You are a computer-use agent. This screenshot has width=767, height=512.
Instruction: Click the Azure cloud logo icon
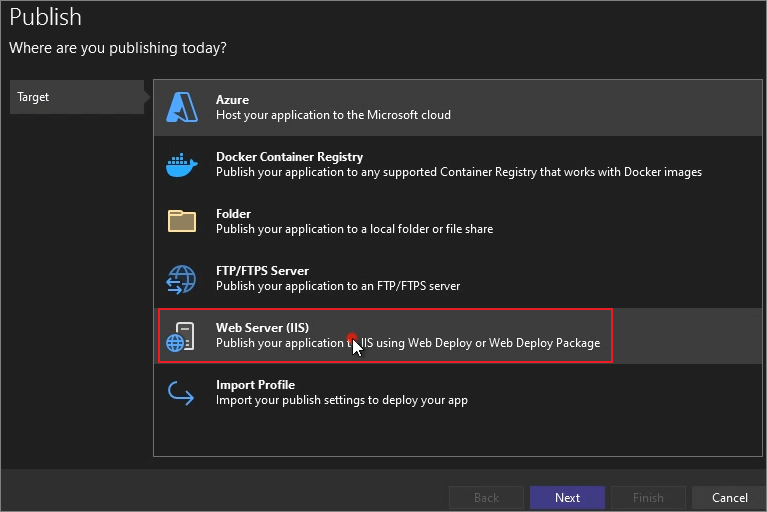(x=182, y=107)
